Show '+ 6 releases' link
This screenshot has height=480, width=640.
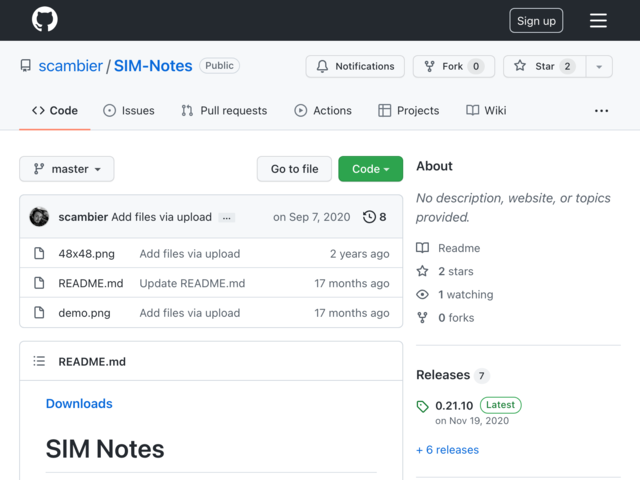[447, 450]
